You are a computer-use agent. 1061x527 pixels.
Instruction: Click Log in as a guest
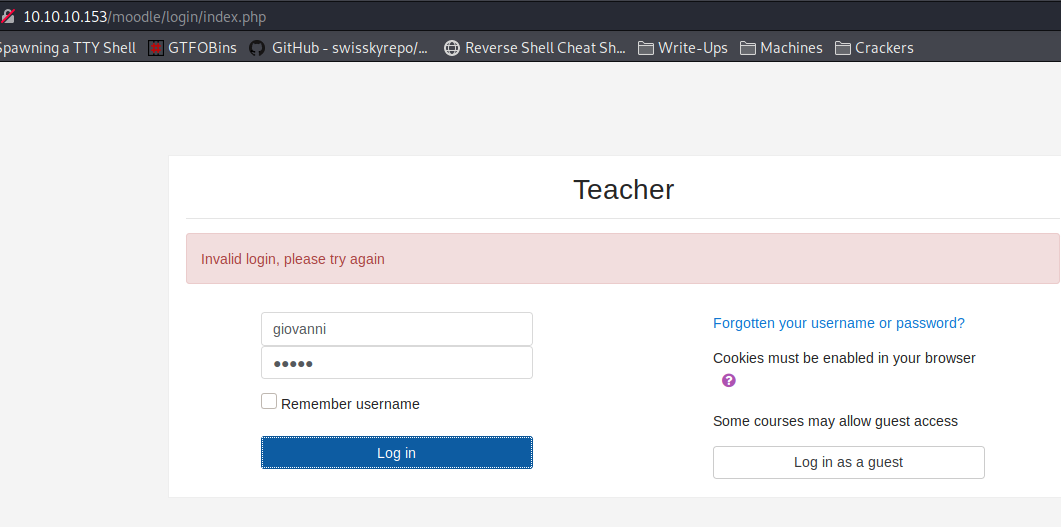tap(849, 462)
